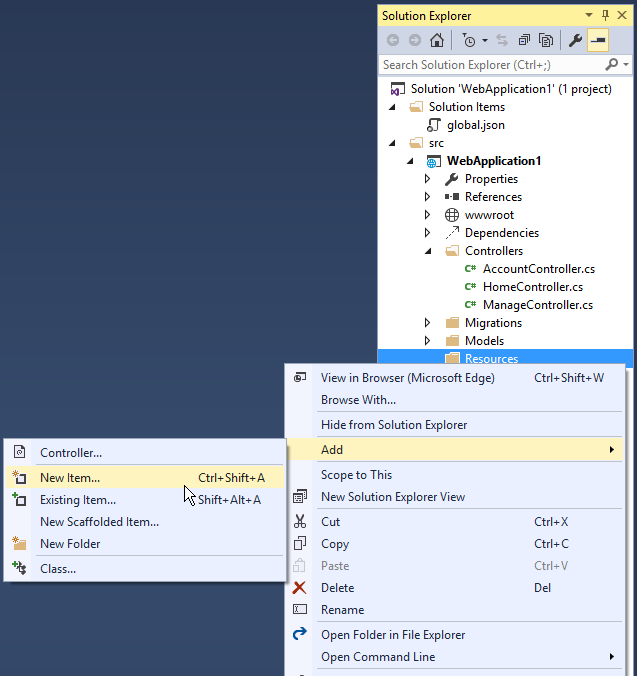Click the References icon in tree
The width and height of the screenshot is (637, 676).
(x=452, y=197)
